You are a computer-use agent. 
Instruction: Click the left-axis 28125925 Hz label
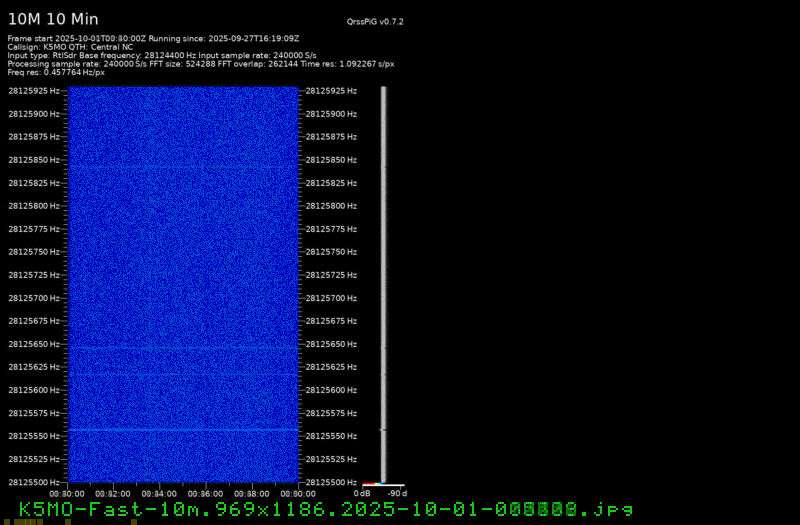pyautogui.click(x=33, y=91)
